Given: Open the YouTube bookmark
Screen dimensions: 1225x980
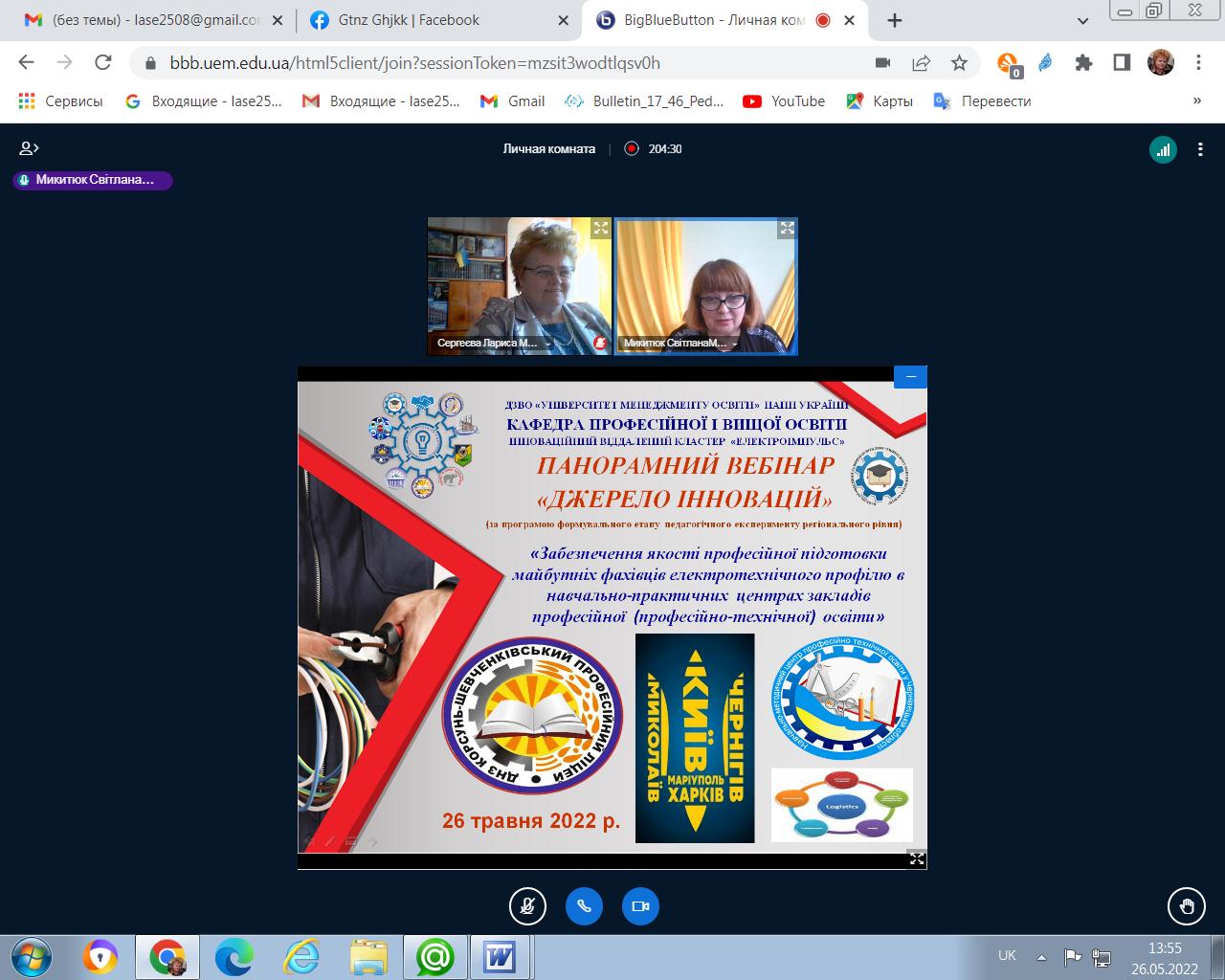Looking at the screenshot, I should click(784, 100).
